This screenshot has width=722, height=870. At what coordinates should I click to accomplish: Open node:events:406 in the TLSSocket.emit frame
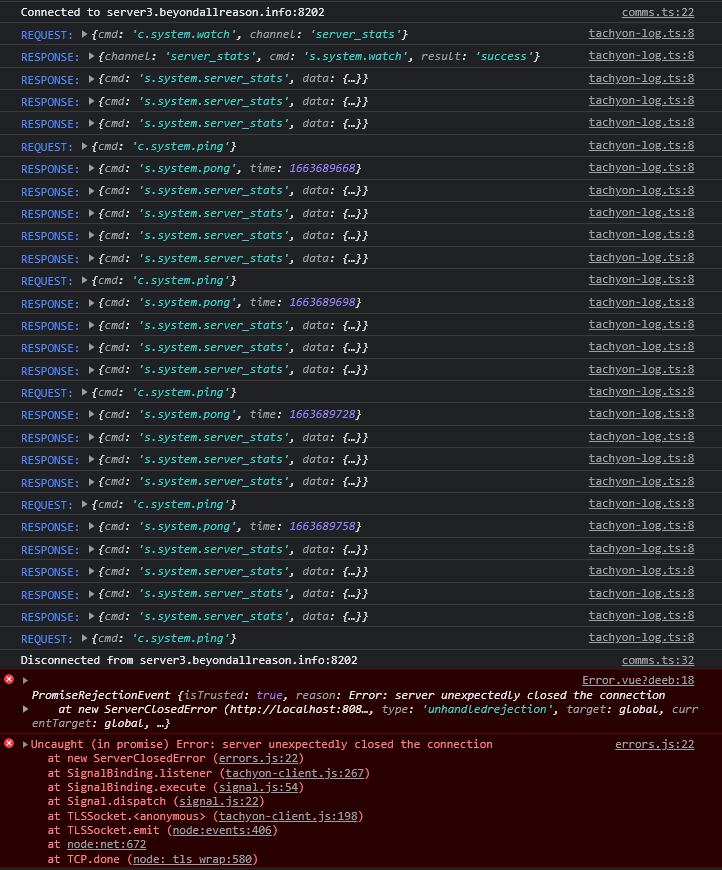pyautogui.click(x=222, y=829)
